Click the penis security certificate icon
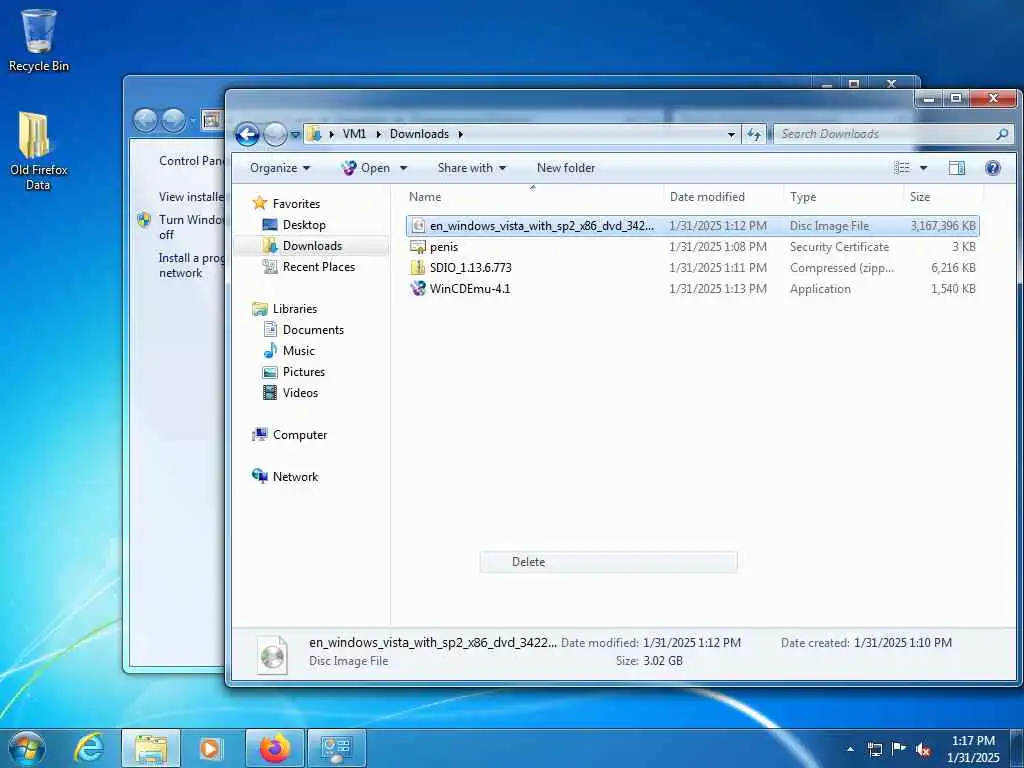 tap(418, 247)
